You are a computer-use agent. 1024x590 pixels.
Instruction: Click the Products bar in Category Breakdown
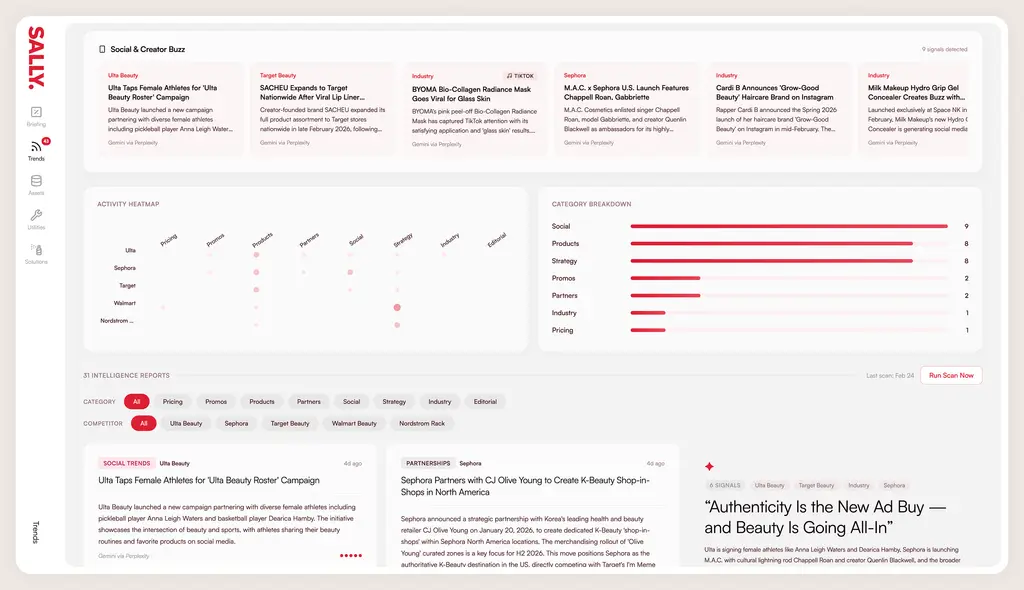coord(771,244)
